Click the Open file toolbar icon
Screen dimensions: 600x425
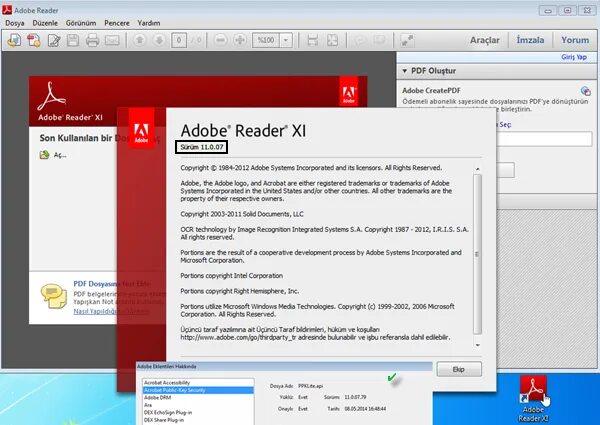pos(14,40)
